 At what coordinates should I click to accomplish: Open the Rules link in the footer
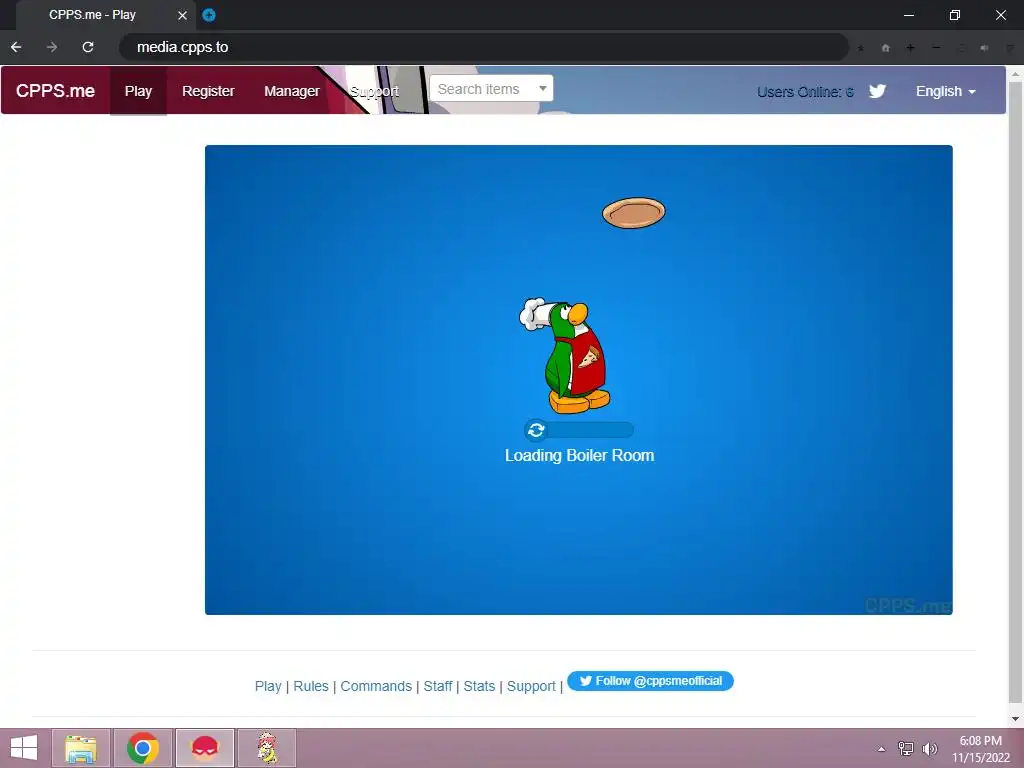tap(311, 686)
